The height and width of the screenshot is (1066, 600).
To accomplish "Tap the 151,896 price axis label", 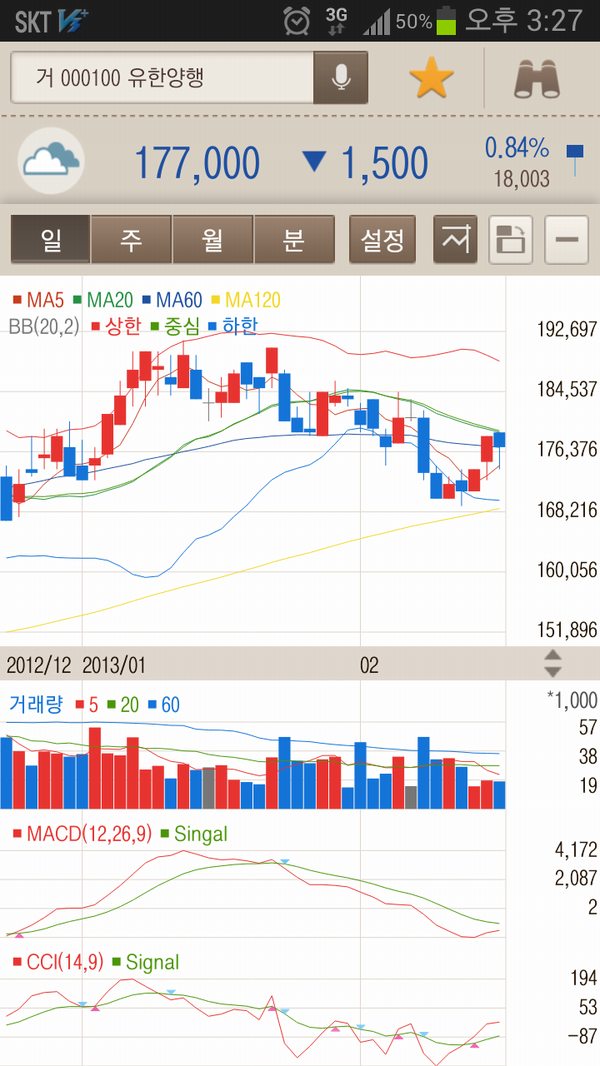I will pos(567,630).
